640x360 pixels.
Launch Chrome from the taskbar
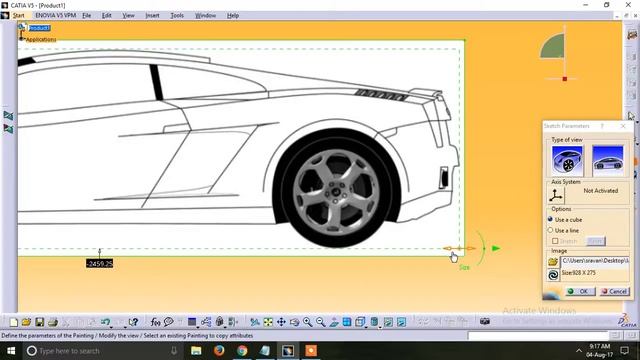[x=242, y=351]
